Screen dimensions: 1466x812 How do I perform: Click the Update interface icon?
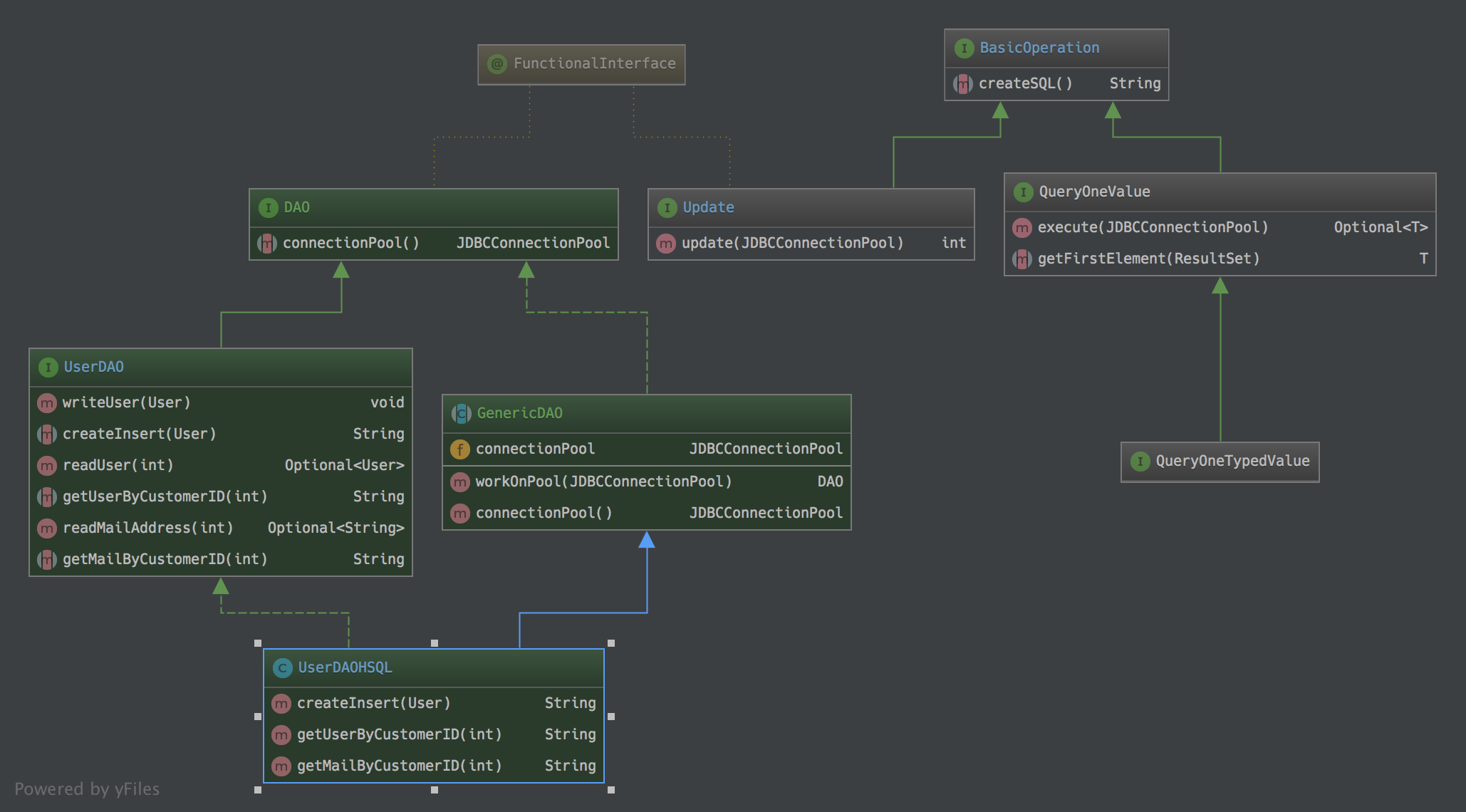pos(667,208)
